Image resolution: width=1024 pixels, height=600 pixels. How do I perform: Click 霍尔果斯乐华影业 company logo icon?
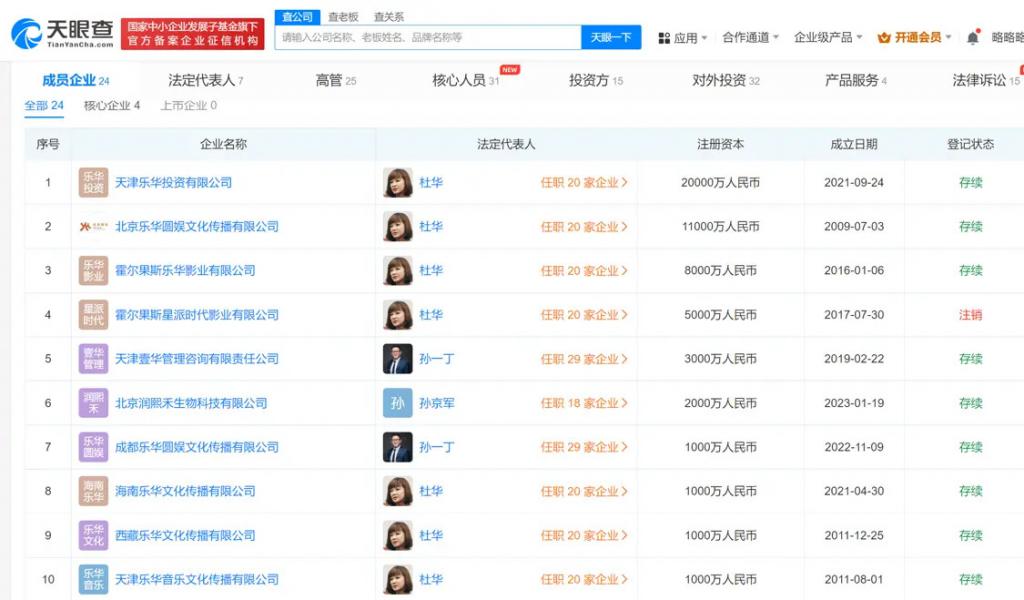(93, 270)
